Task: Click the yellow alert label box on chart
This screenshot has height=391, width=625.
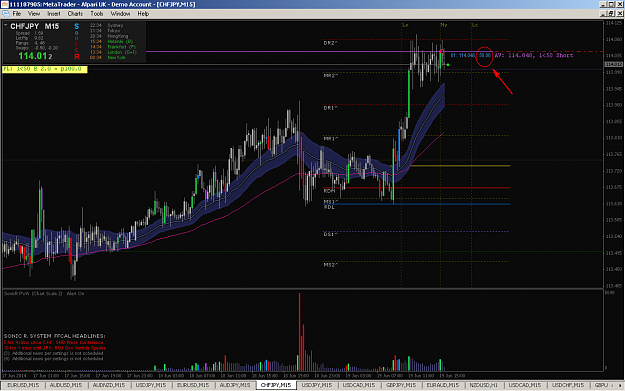Action: point(45,69)
